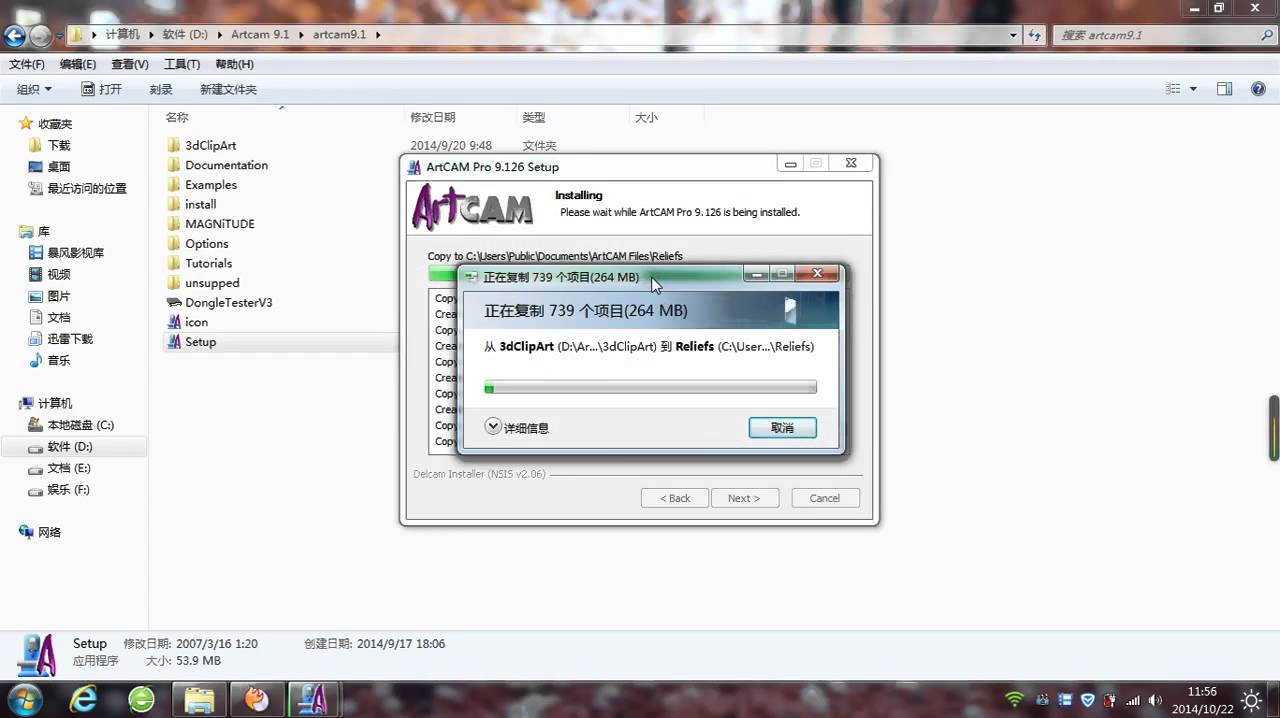This screenshot has width=1280, height=718.
Task: Click the preview pane toggle icon
Action: tap(1224, 89)
